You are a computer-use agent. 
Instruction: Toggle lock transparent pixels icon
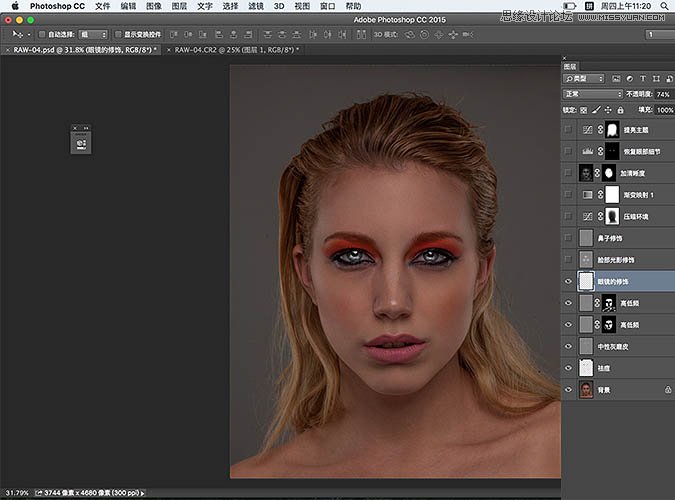584,110
